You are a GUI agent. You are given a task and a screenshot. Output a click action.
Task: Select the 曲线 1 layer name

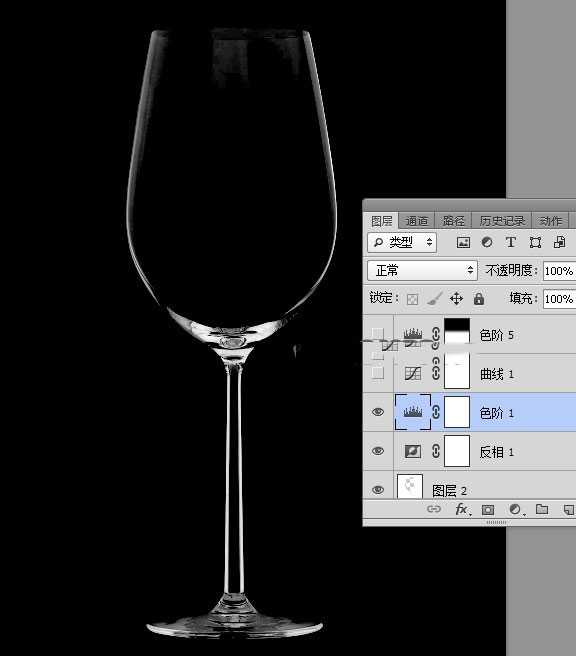[497, 374]
